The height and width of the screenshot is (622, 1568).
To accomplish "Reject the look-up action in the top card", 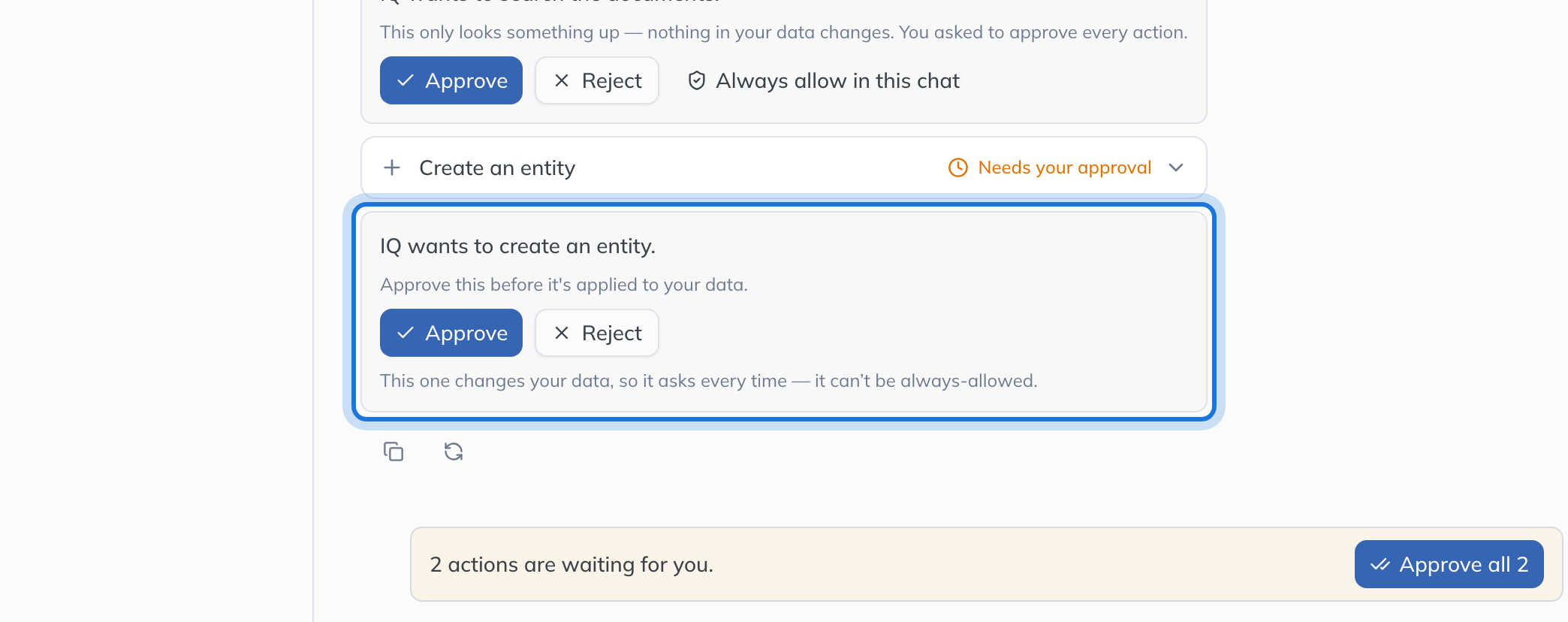I will pos(597,80).
